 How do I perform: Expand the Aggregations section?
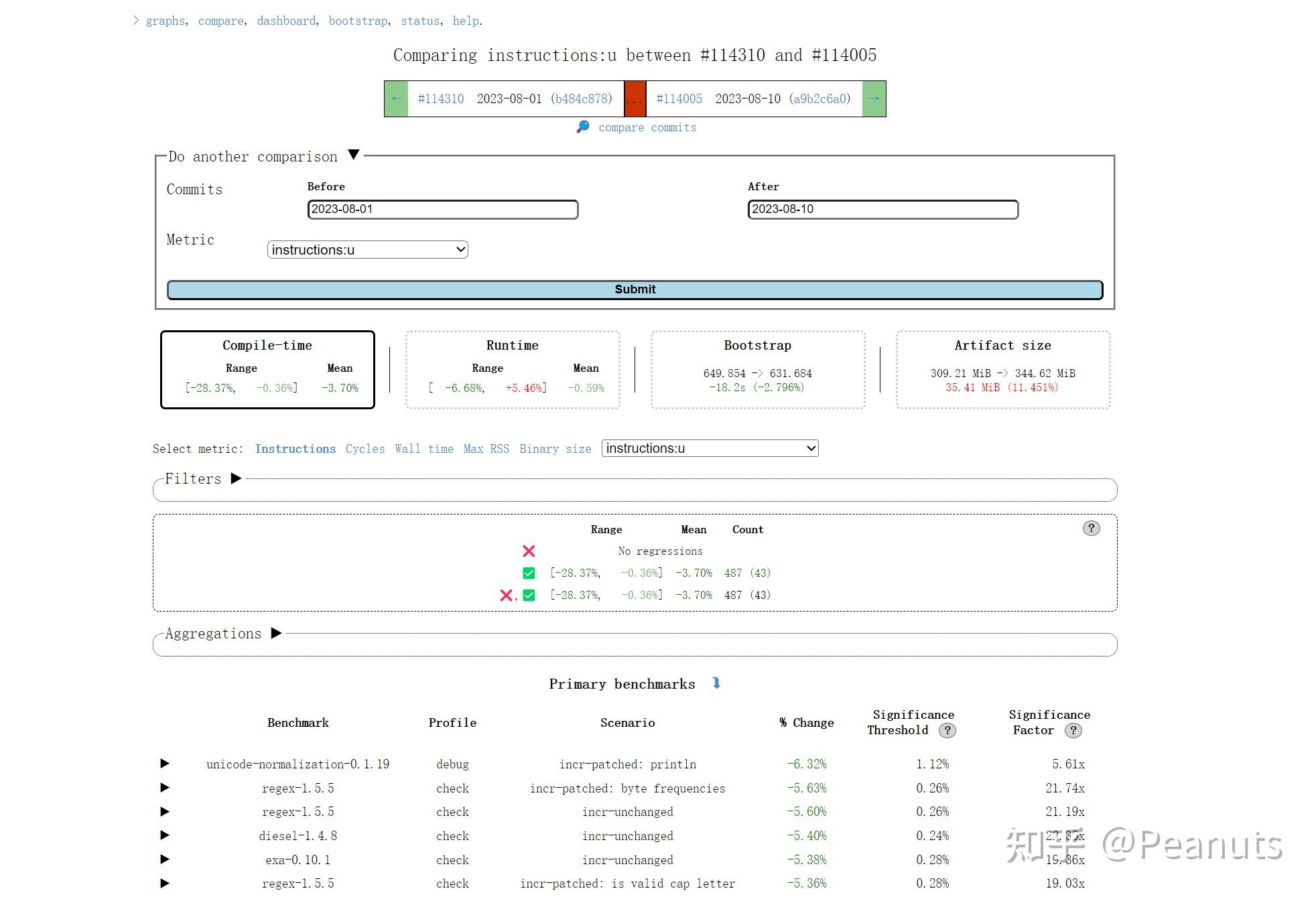(275, 633)
